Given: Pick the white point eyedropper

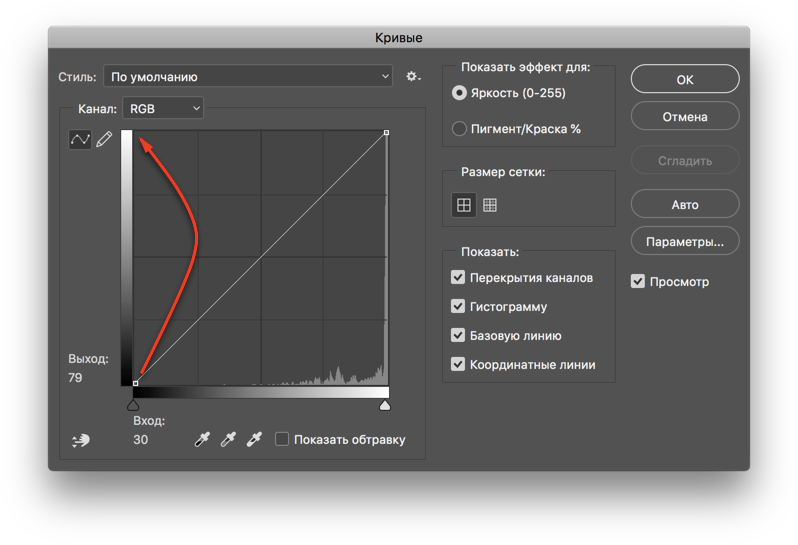Looking at the screenshot, I should coord(254,439).
